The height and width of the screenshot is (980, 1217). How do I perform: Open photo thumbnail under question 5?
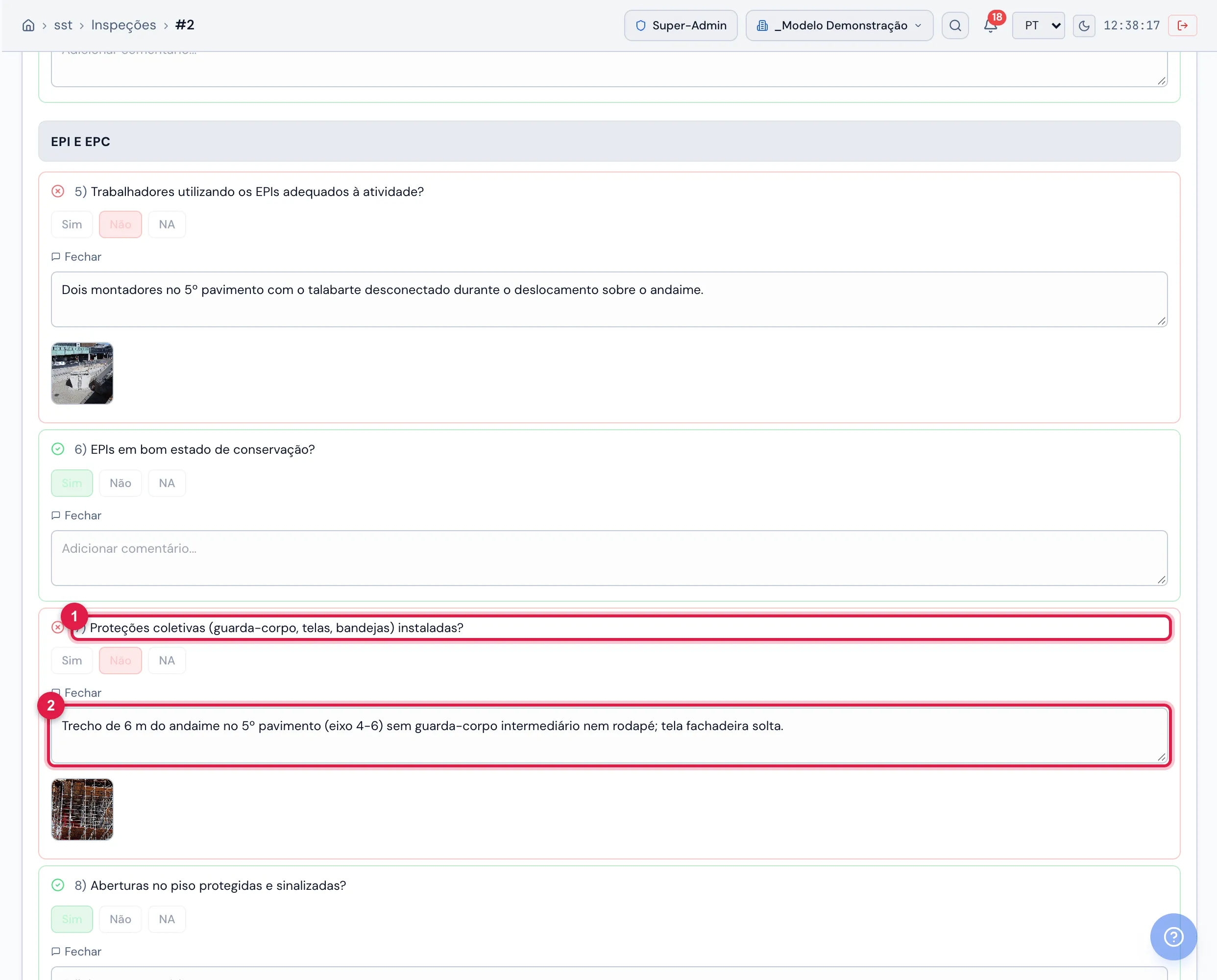(82, 373)
